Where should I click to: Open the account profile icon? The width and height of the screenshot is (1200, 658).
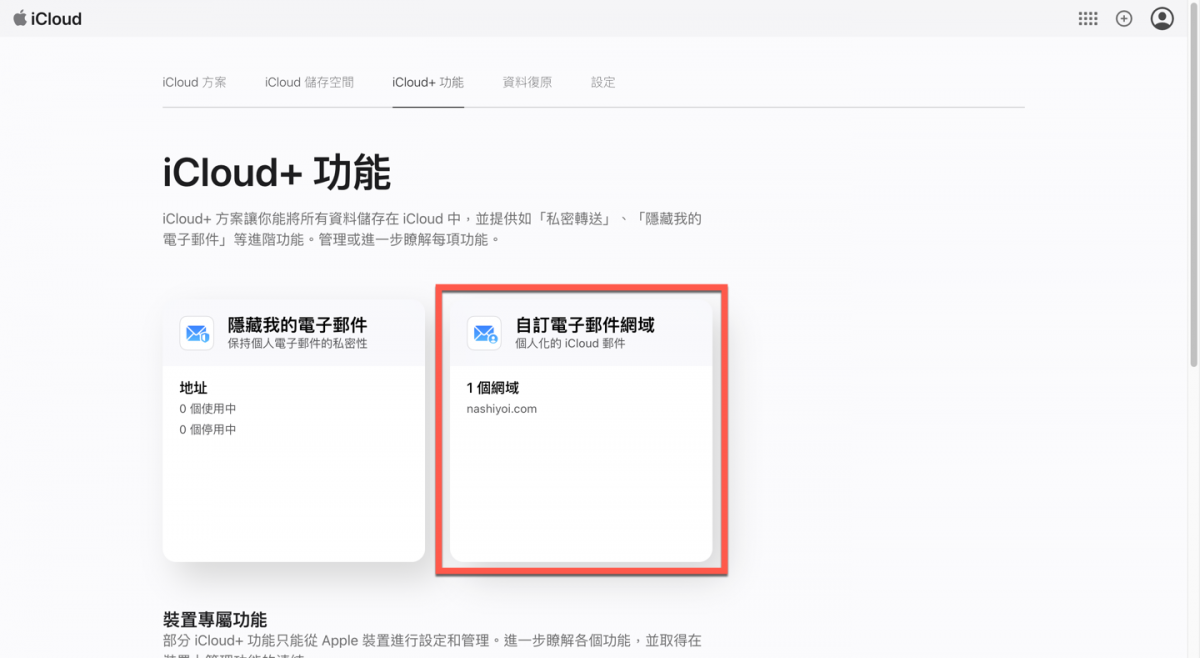pyautogui.click(x=1162, y=18)
